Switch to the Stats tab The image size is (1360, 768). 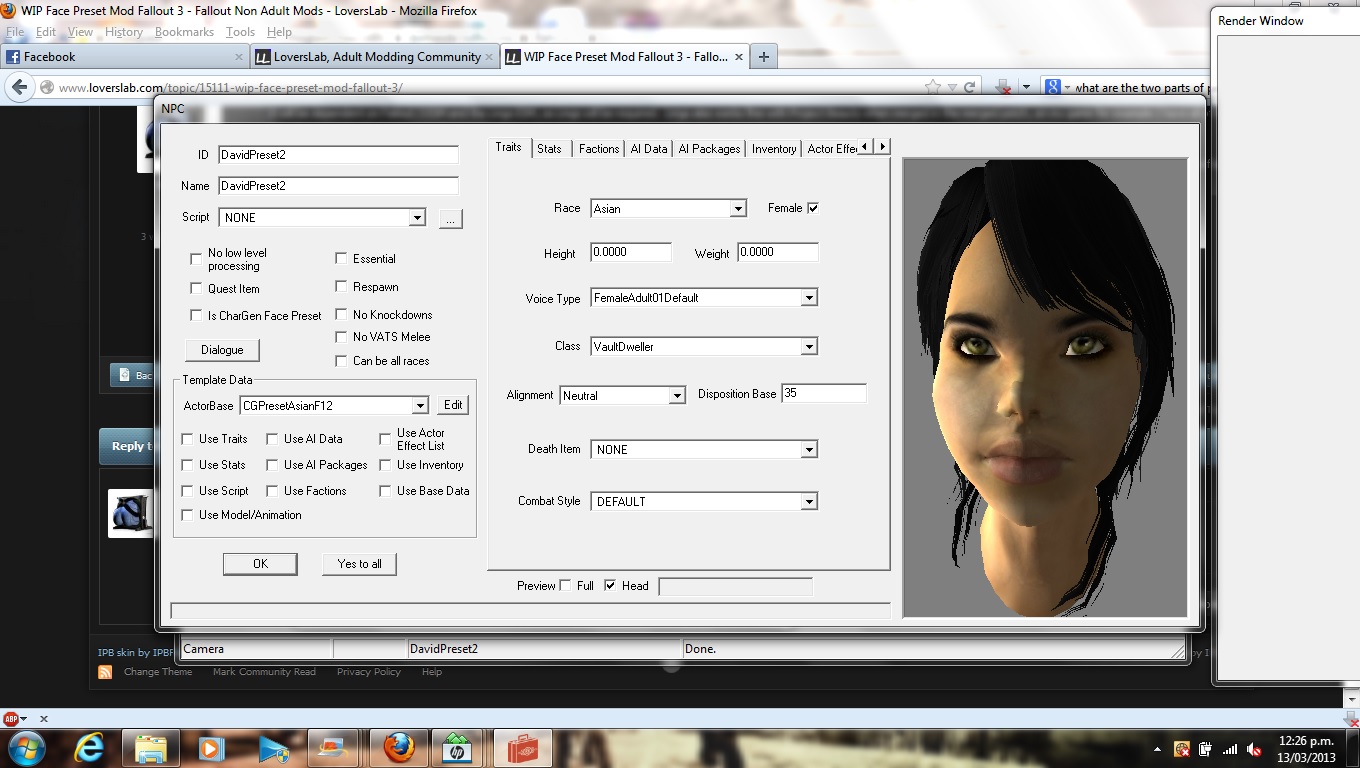(549, 149)
